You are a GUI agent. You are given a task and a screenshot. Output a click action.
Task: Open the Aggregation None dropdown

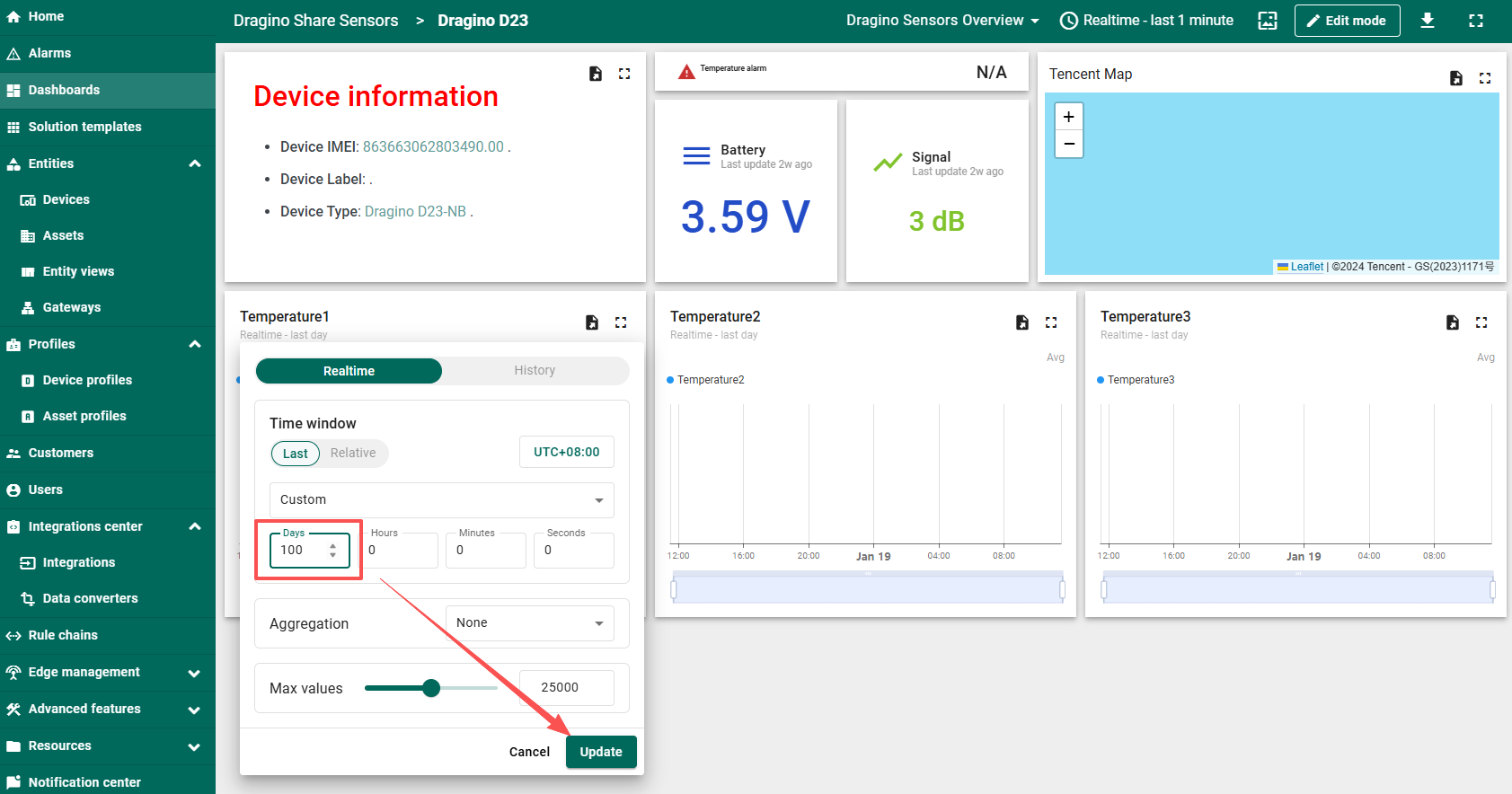point(529,623)
